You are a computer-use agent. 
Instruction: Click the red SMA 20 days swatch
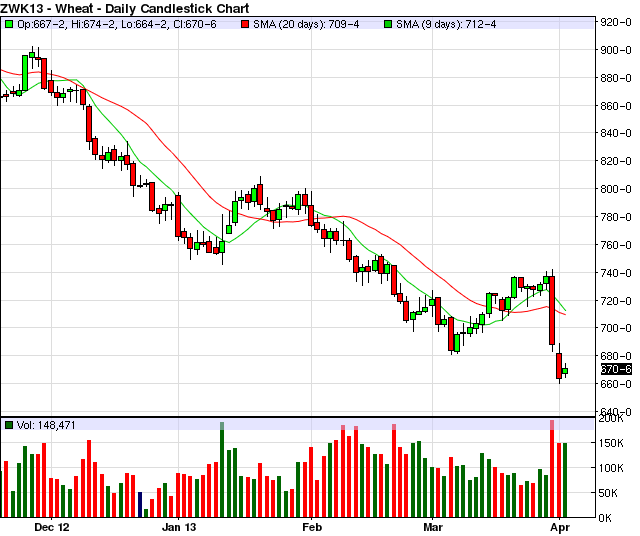(244, 24)
